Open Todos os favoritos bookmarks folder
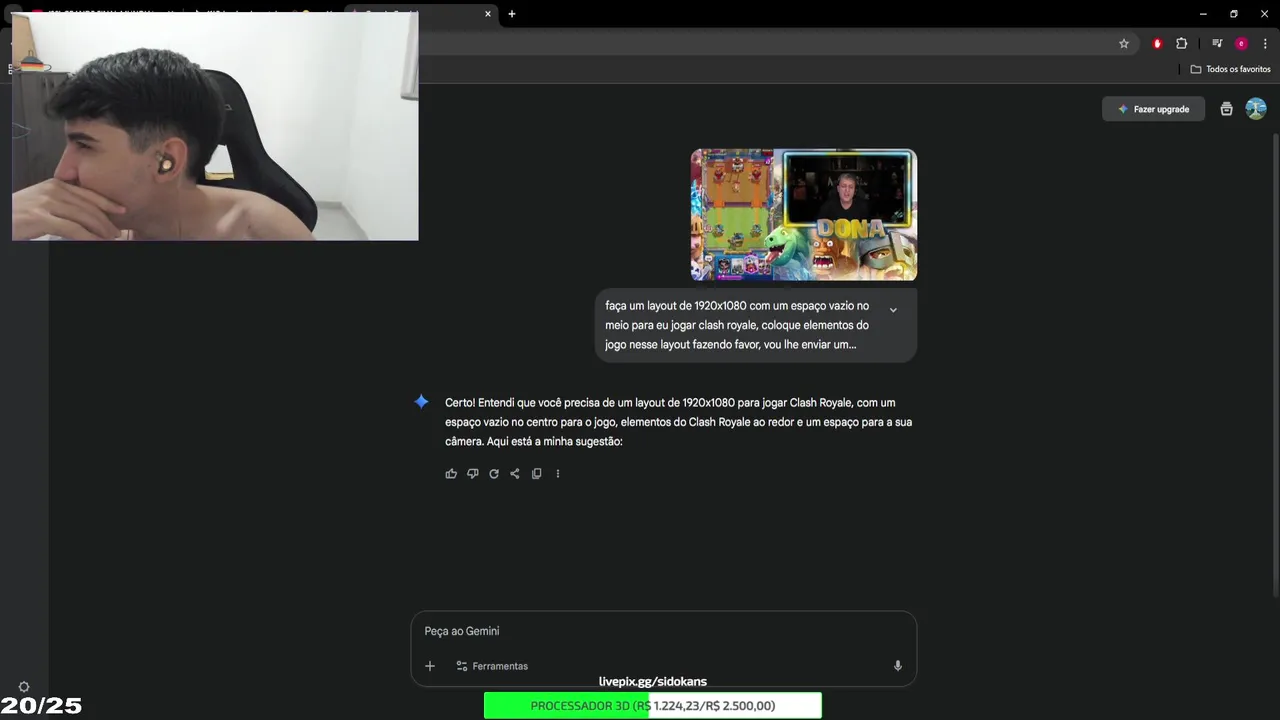This screenshot has width=1280, height=720. click(x=1230, y=69)
